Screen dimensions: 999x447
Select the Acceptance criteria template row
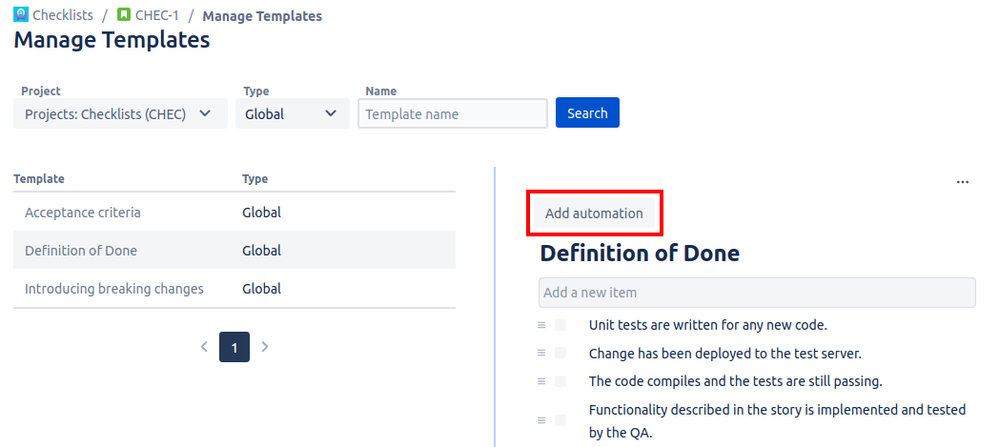tap(234, 212)
